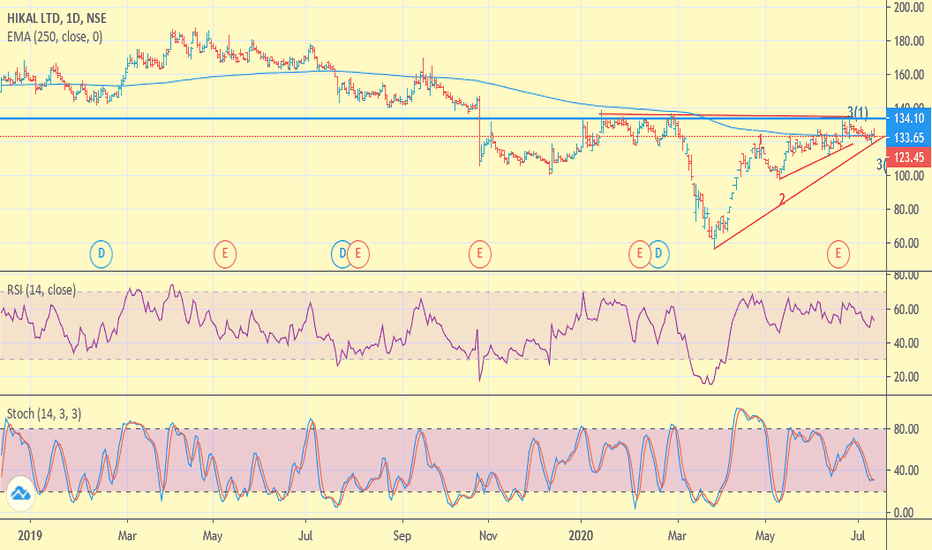
Task: Select the red wave label 2 annotation
Action: click(782, 200)
